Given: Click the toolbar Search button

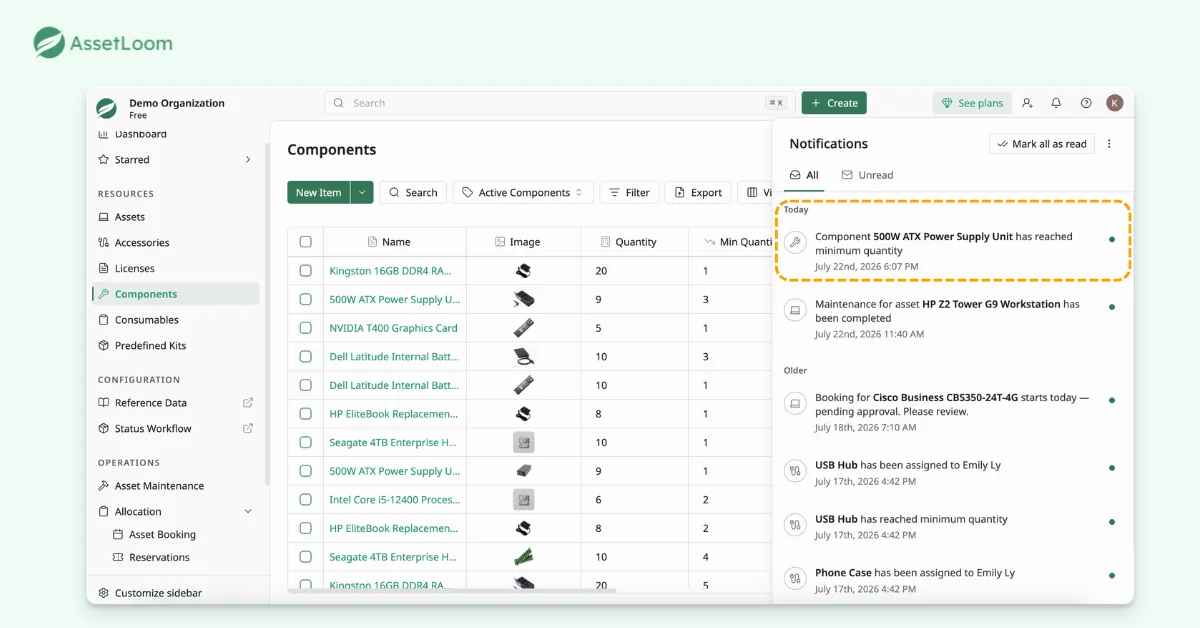Looking at the screenshot, I should tap(413, 192).
